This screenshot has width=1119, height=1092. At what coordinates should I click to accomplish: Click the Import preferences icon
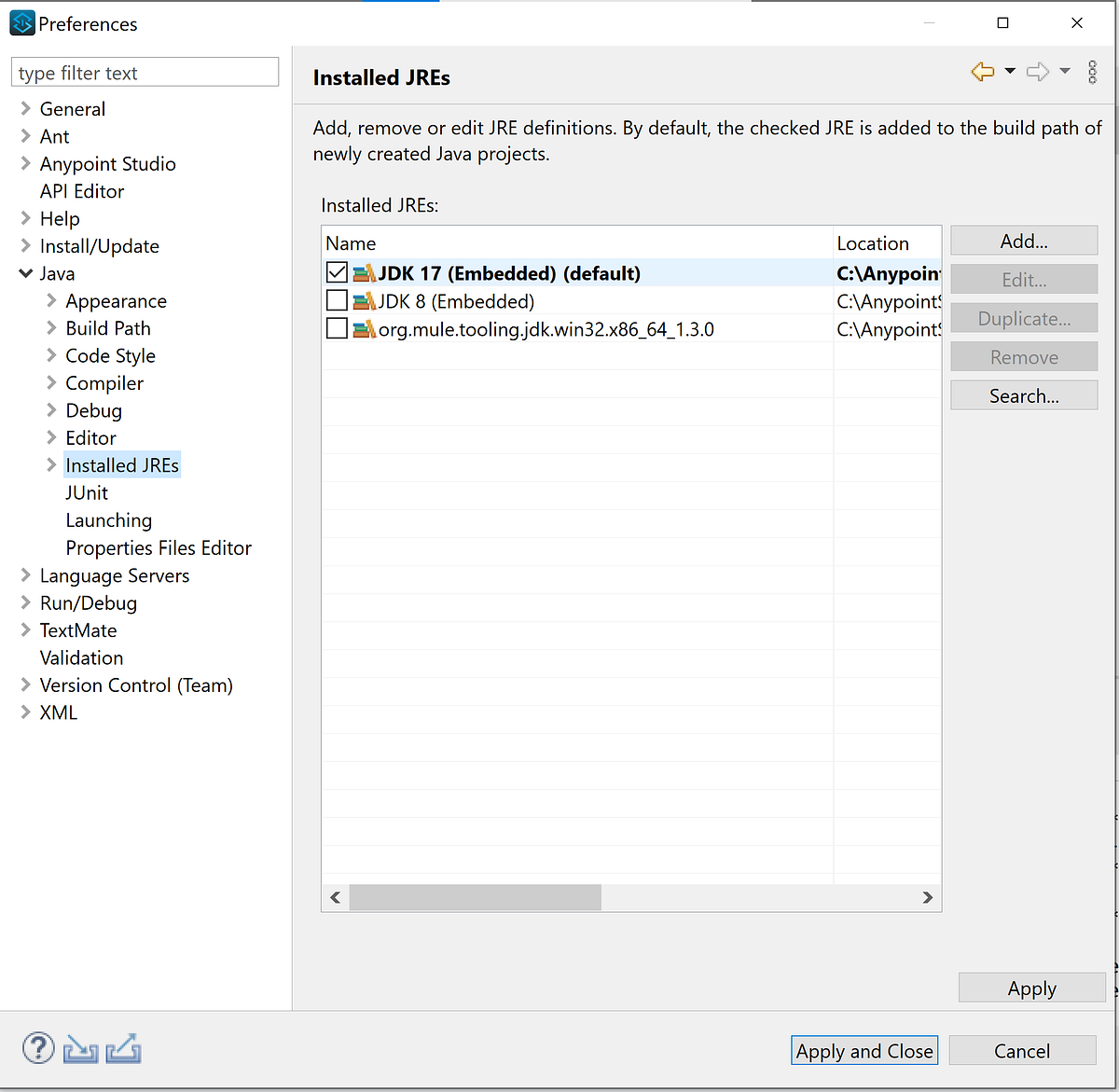coord(80,1048)
